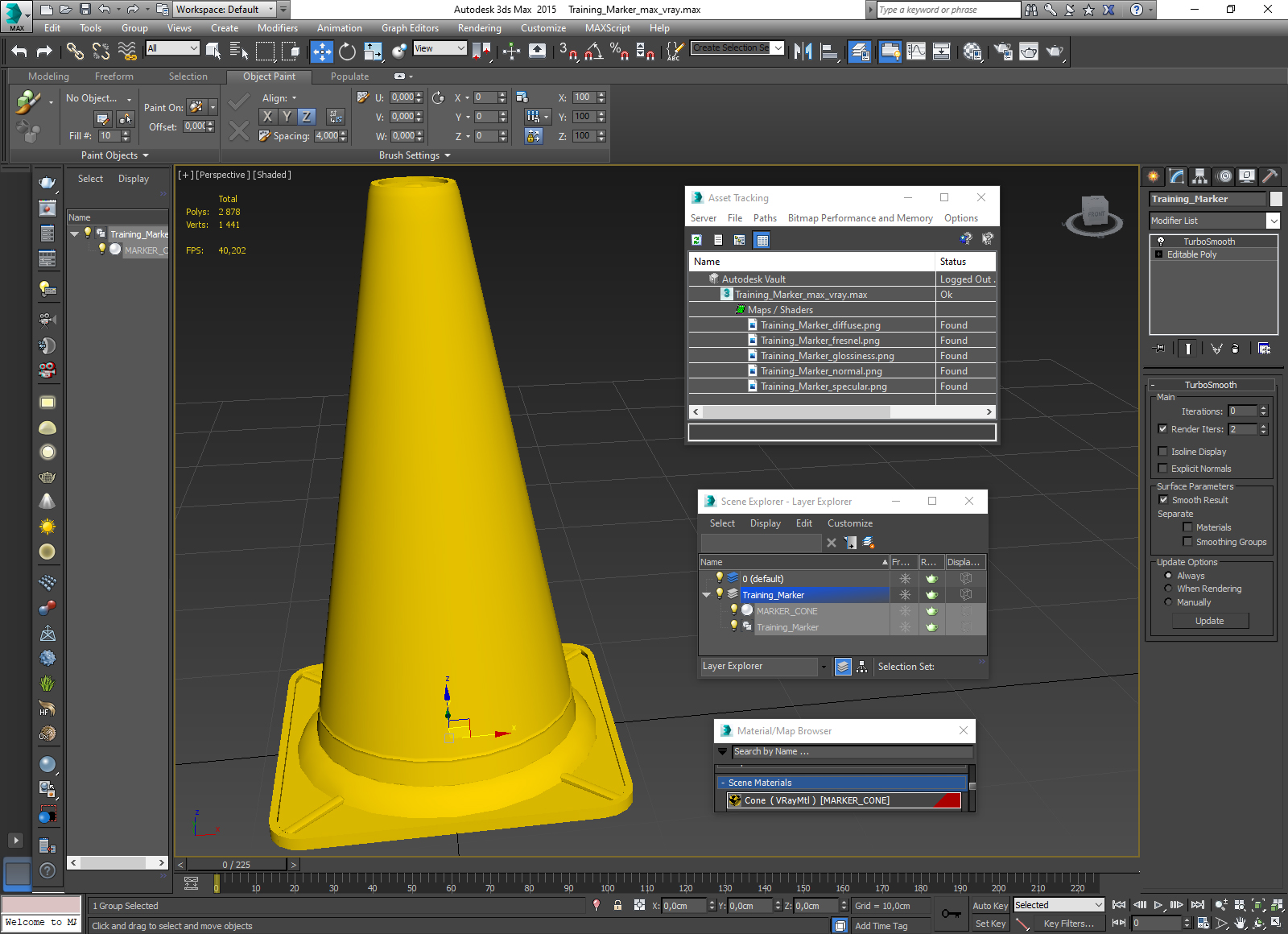
Task: Click Select by Name toolbar icon
Action: 238,51
